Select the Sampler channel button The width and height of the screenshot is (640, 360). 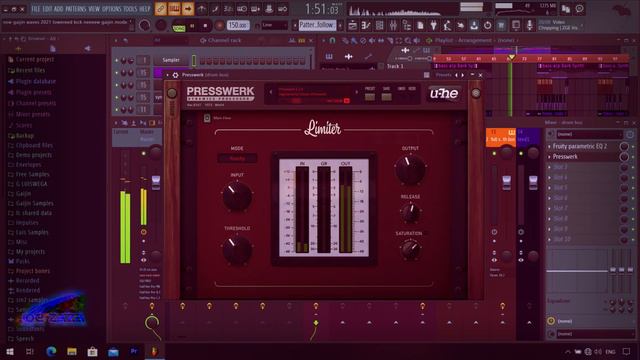(x=171, y=60)
